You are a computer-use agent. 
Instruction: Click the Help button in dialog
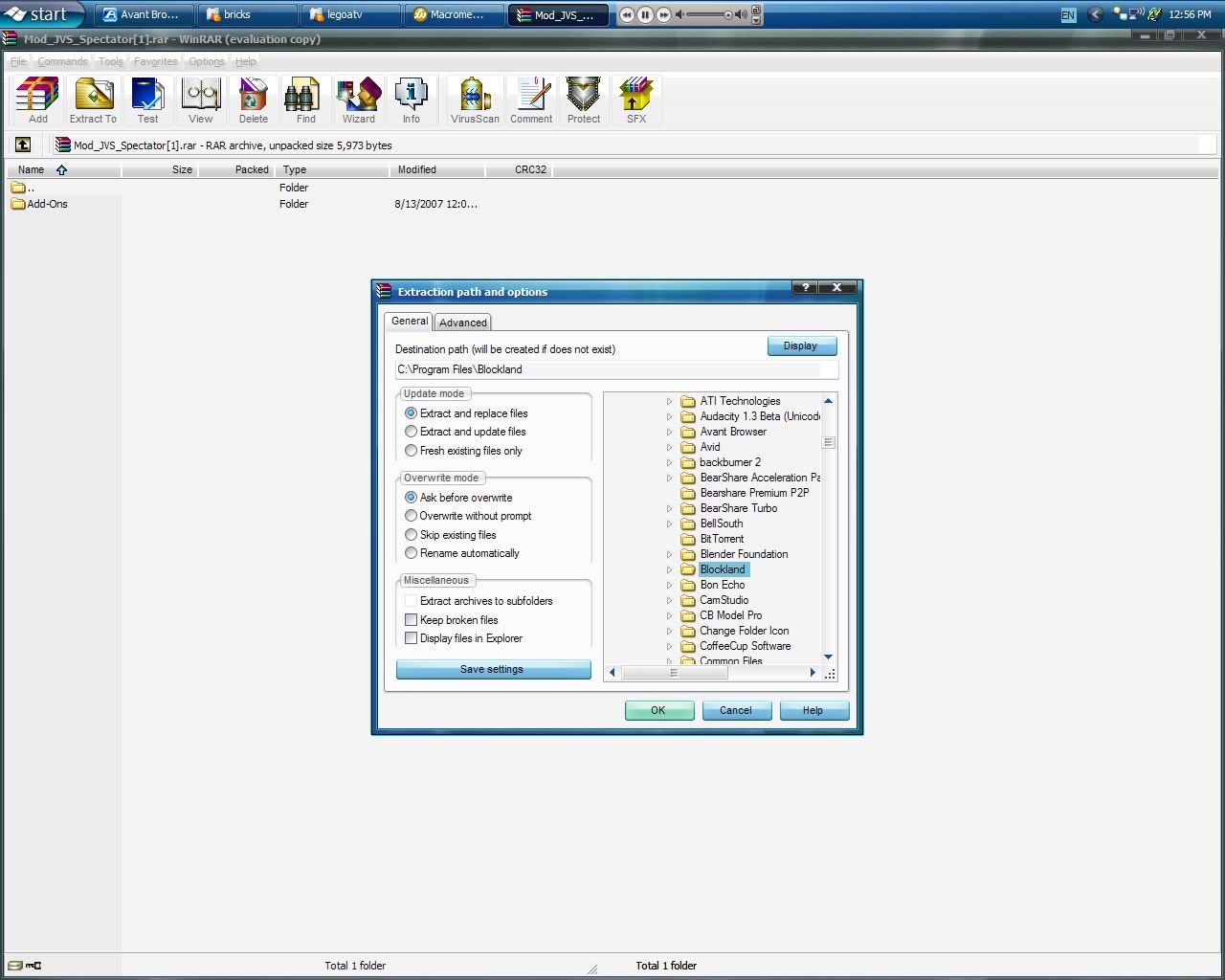[x=813, y=710]
